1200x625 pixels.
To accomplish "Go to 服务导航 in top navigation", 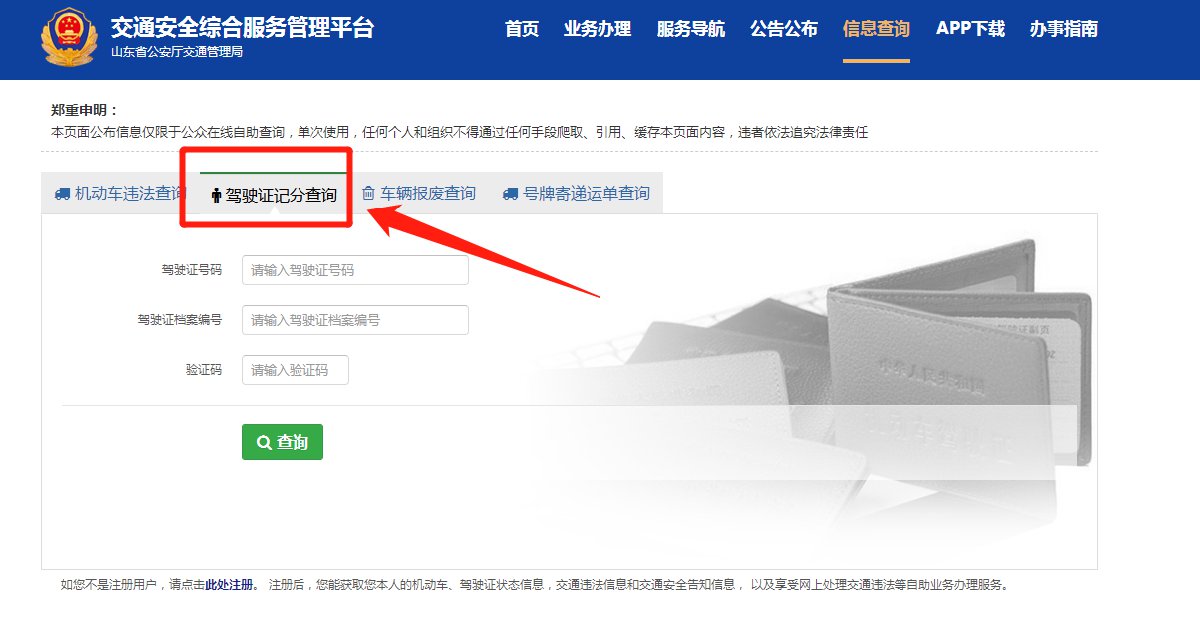I will (691, 29).
